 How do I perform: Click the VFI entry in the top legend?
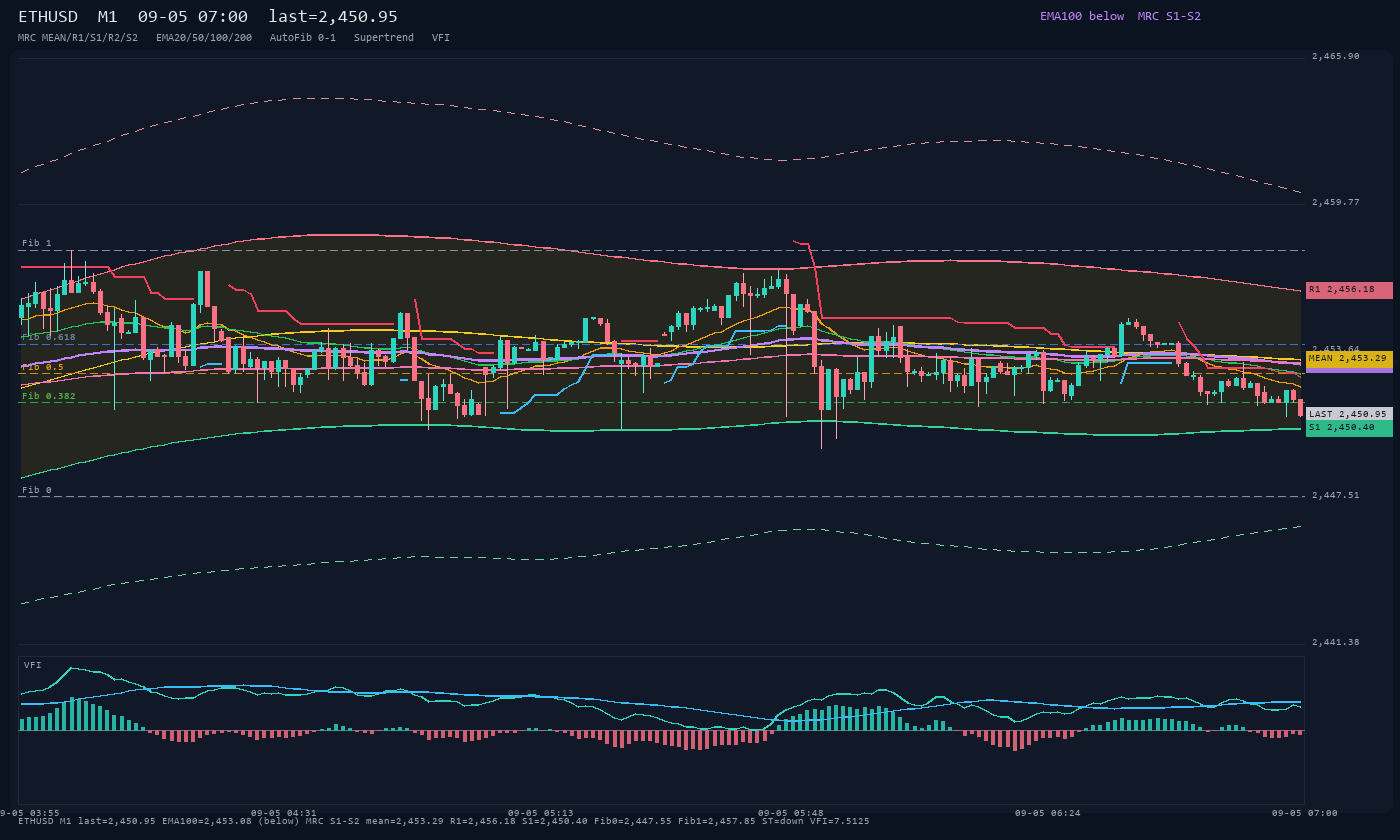[441, 38]
